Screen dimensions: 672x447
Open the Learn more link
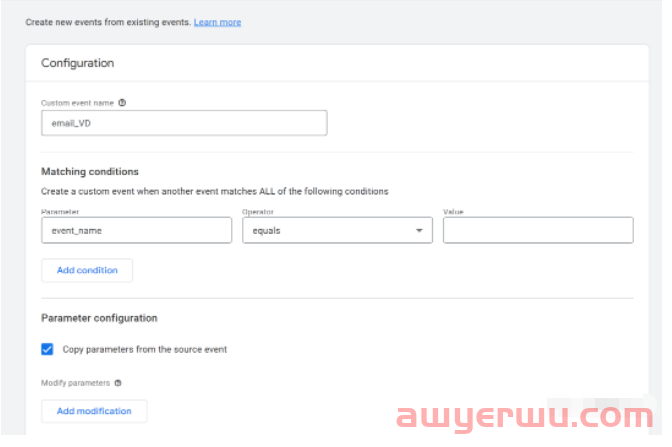tap(217, 22)
